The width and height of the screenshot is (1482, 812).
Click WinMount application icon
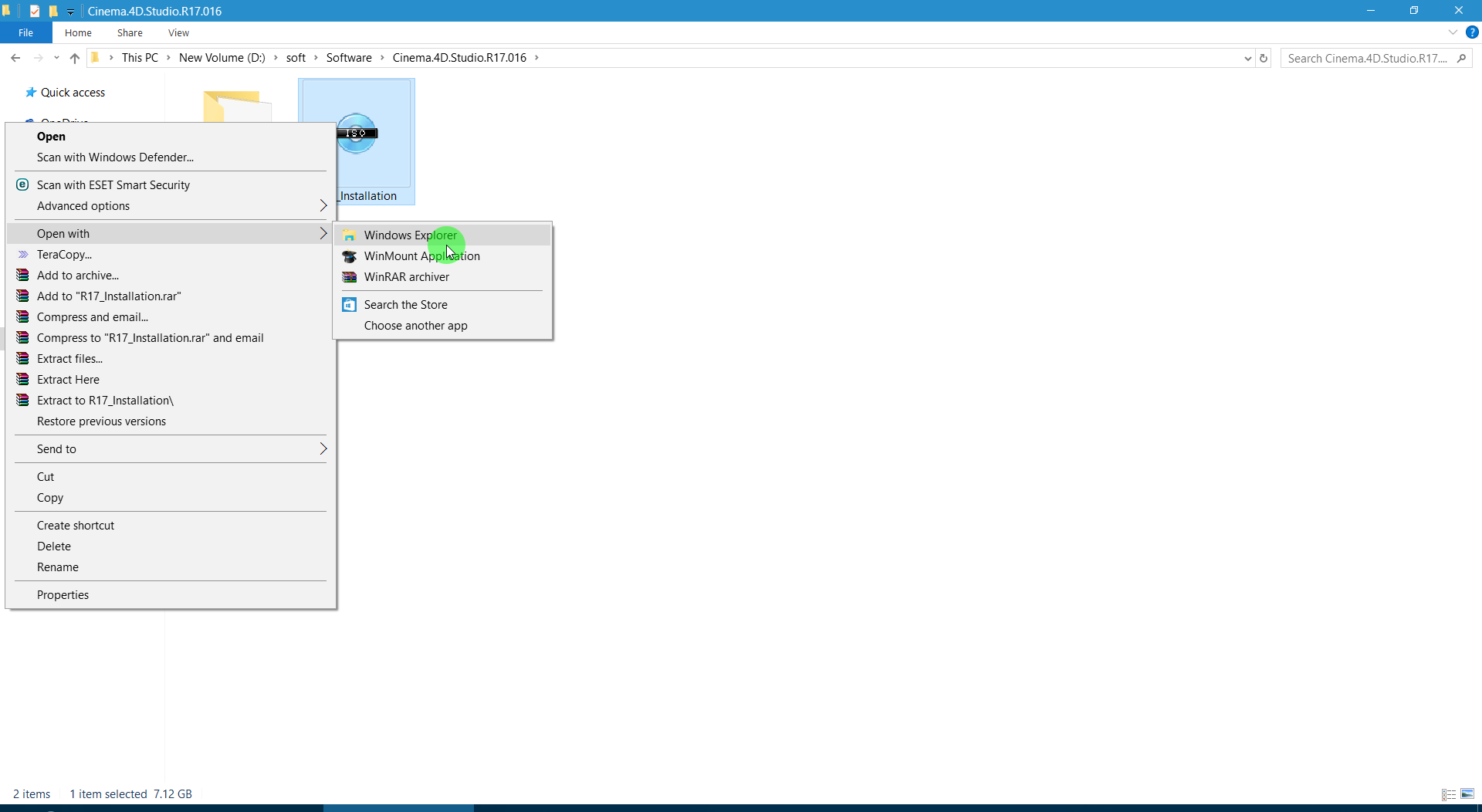tap(350, 256)
